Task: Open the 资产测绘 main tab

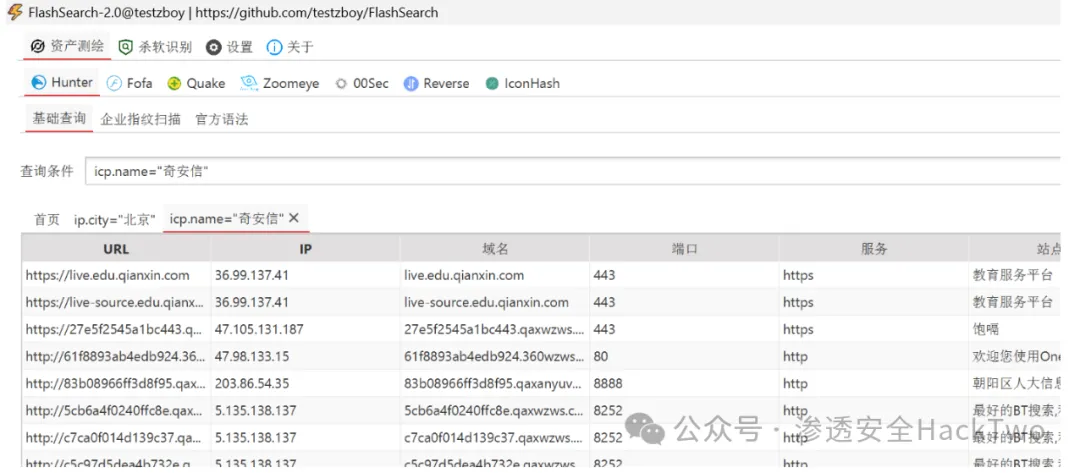Action: point(67,47)
